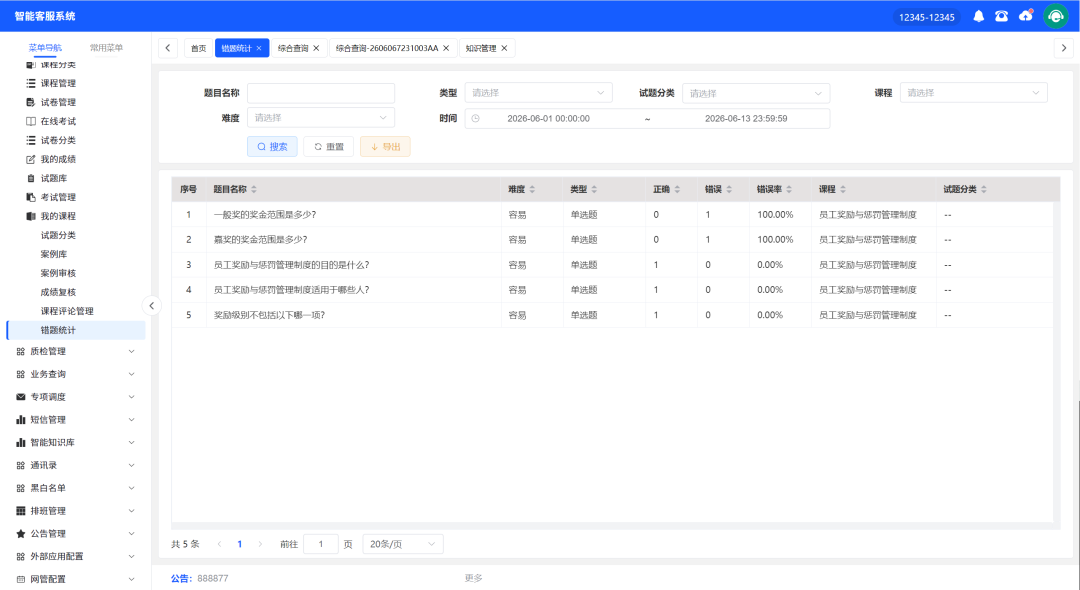Close the 知识管理 tab
Screen dimensions: 1080x590
(504, 48)
